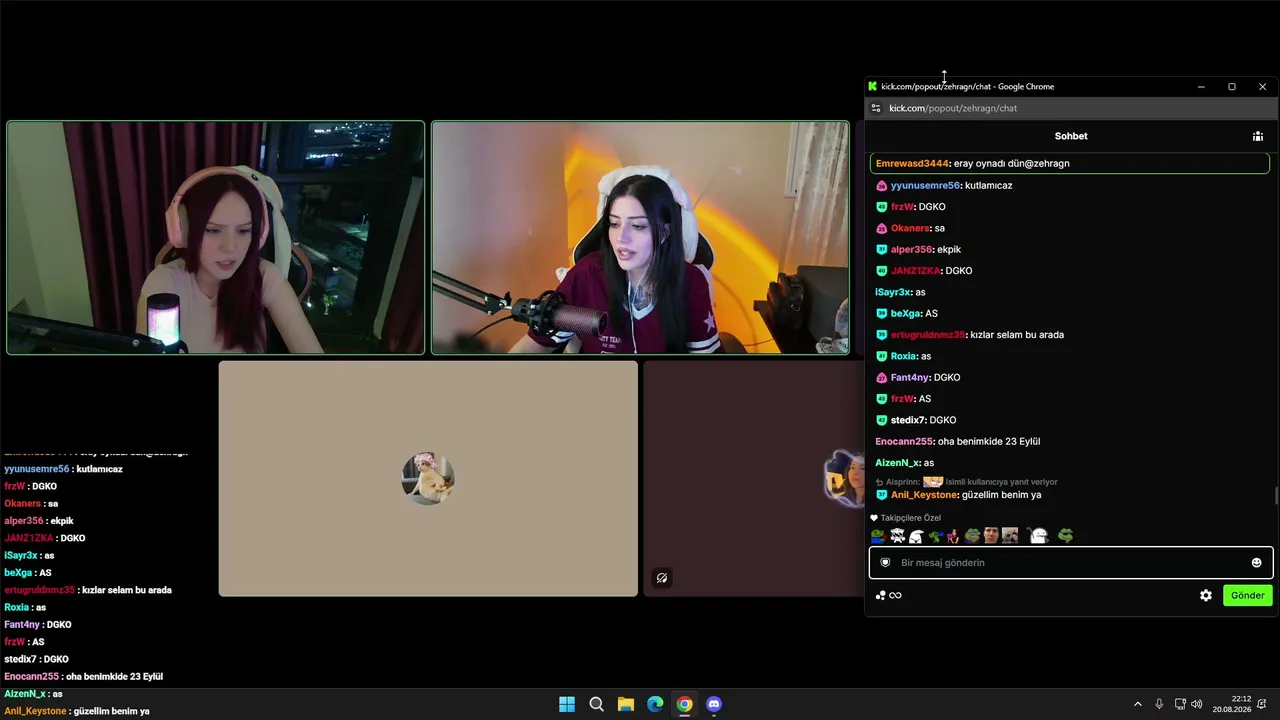
Task: Click username Anil_Keystone in popout chat
Action: pos(924,495)
